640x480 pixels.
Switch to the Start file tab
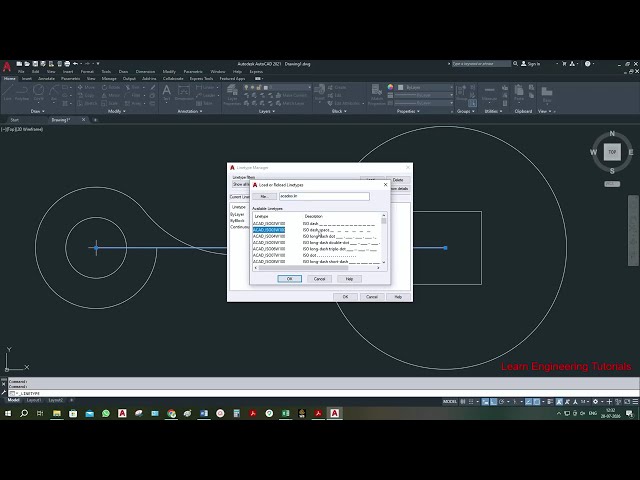(15, 120)
